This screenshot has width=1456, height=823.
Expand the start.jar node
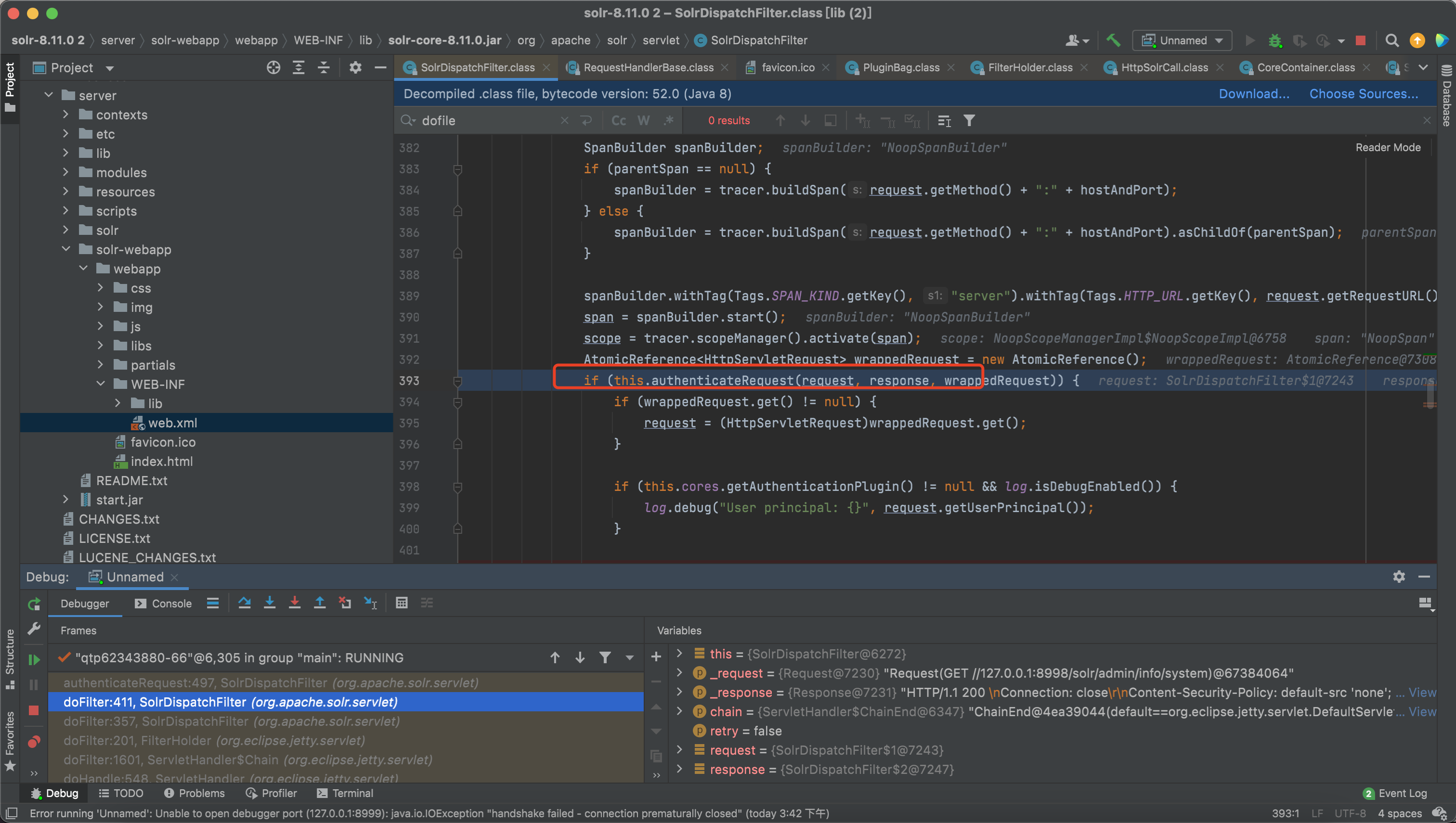tap(65, 499)
